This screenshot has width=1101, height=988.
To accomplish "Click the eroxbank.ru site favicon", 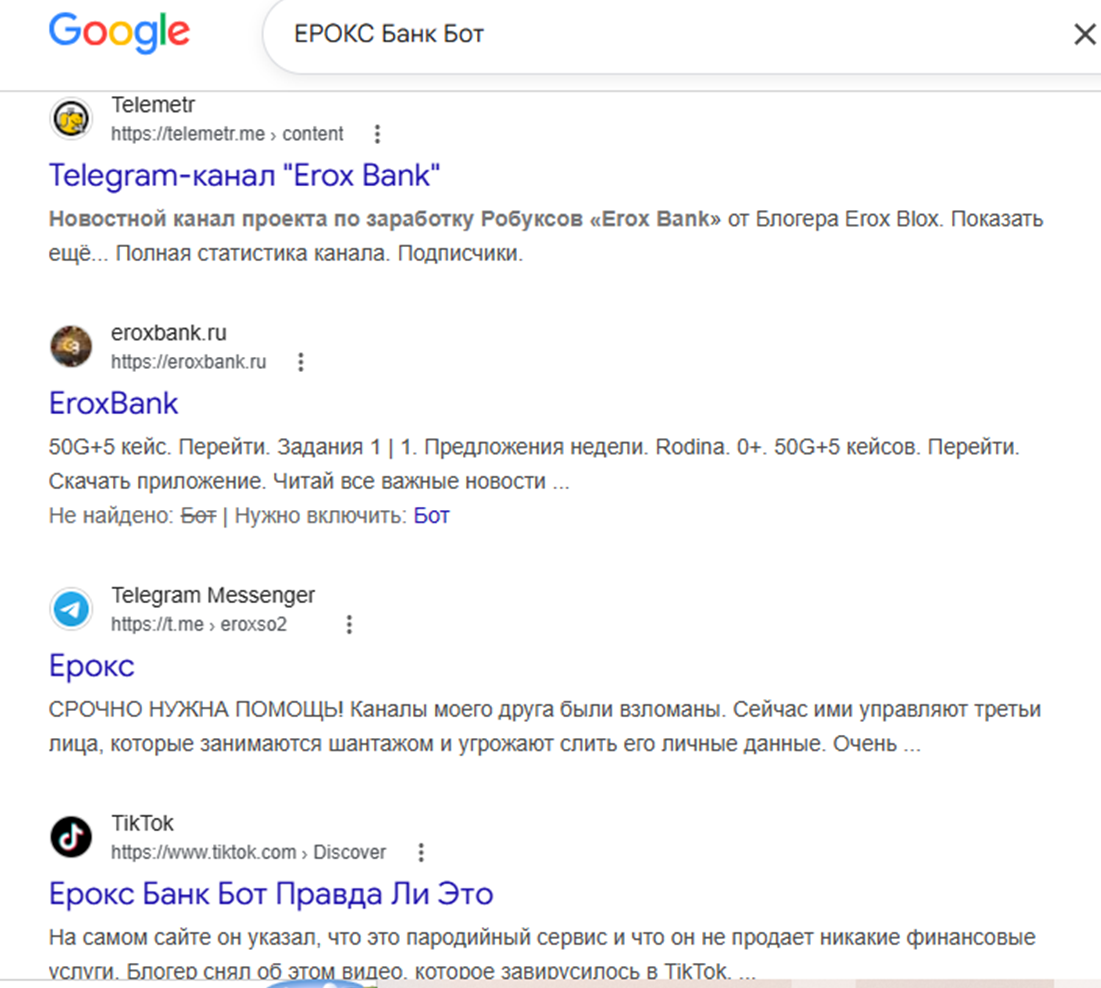I will [71, 346].
